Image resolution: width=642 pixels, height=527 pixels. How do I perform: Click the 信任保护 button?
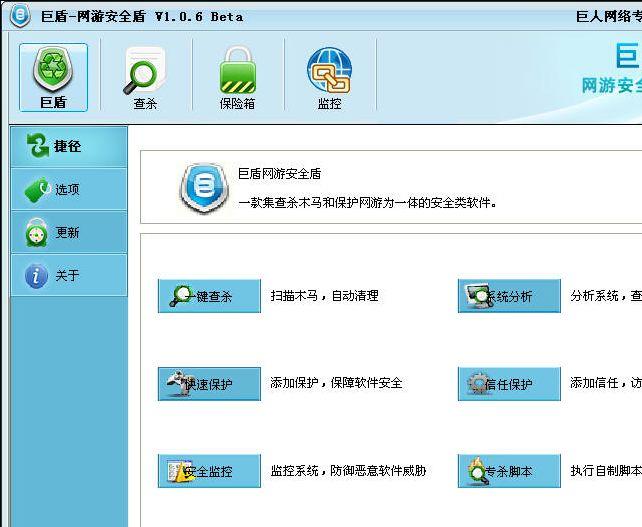click(509, 384)
